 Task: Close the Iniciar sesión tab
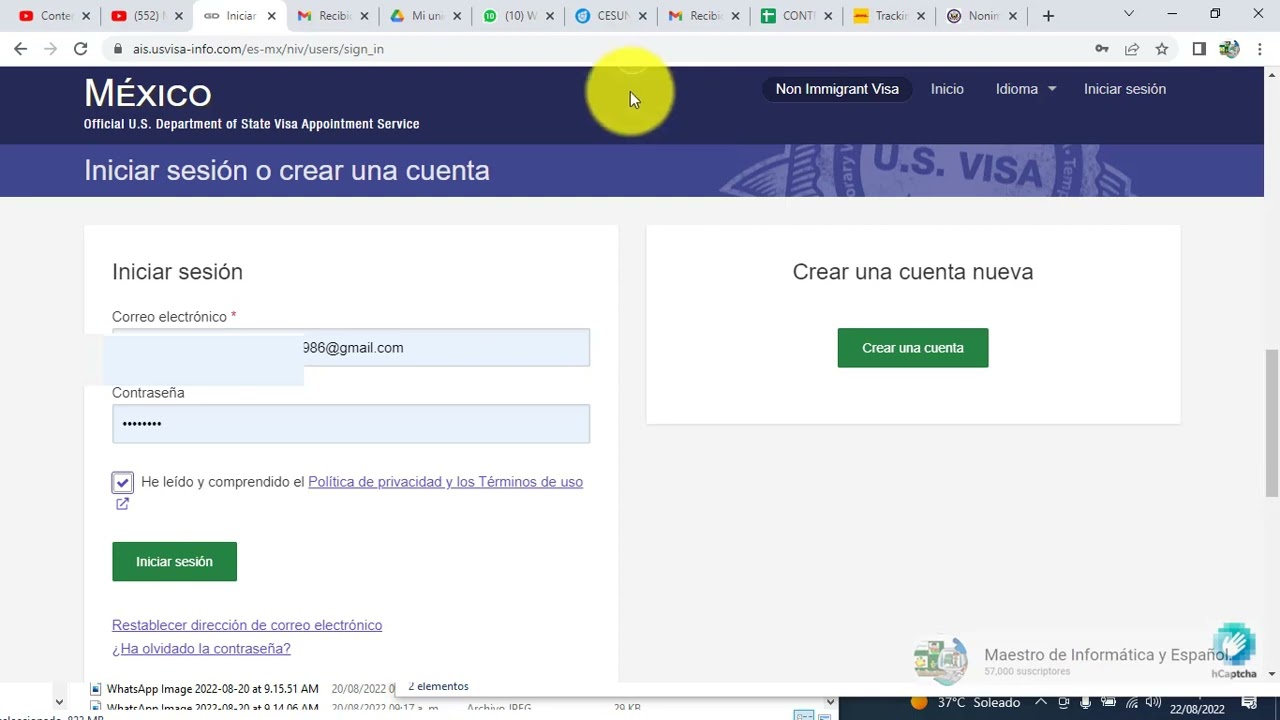click(271, 16)
